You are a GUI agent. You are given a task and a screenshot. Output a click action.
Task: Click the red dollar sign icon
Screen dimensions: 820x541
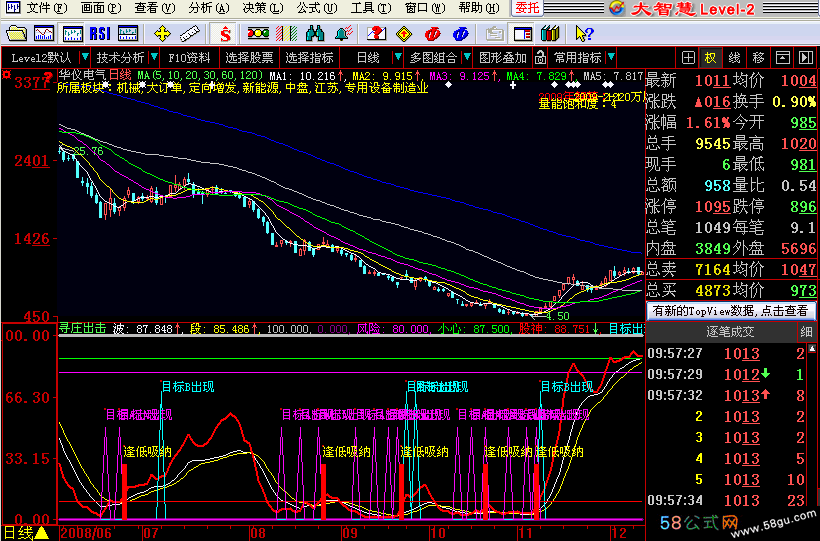pyautogui.click(x=225, y=35)
